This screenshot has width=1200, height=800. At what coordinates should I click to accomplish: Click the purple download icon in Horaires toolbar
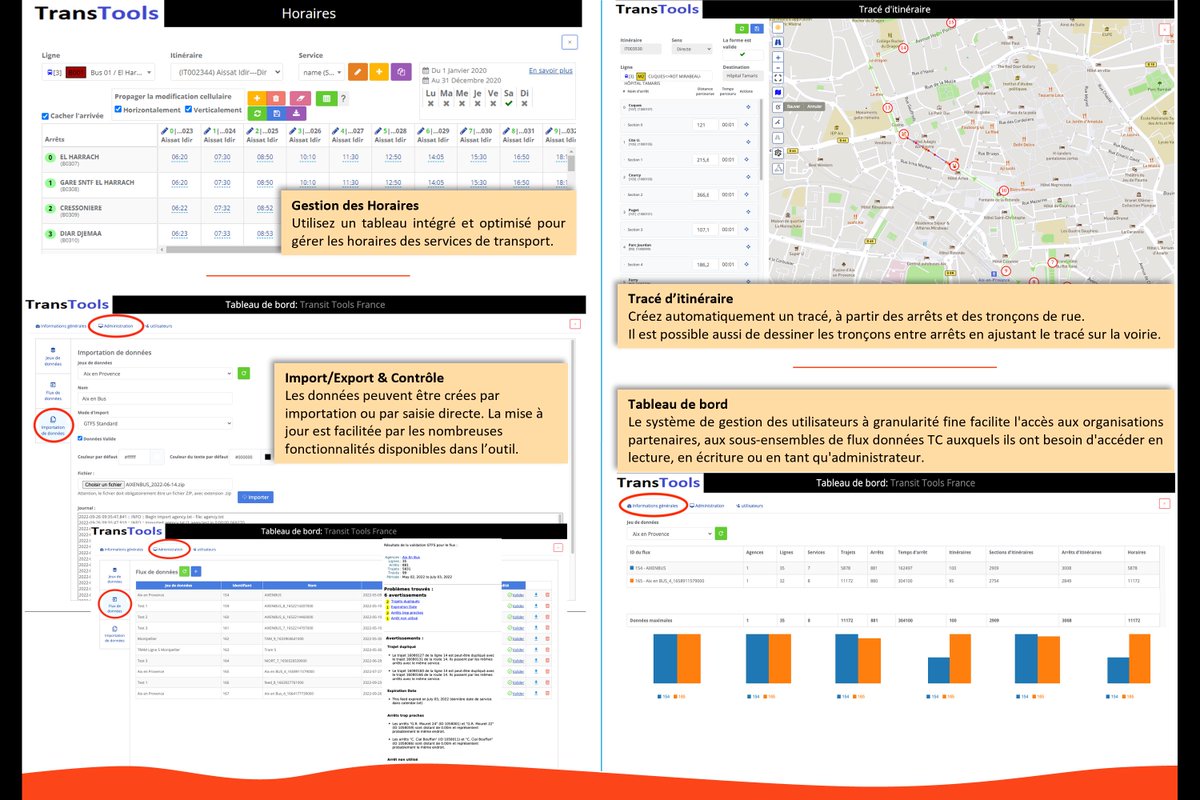tap(297, 114)
